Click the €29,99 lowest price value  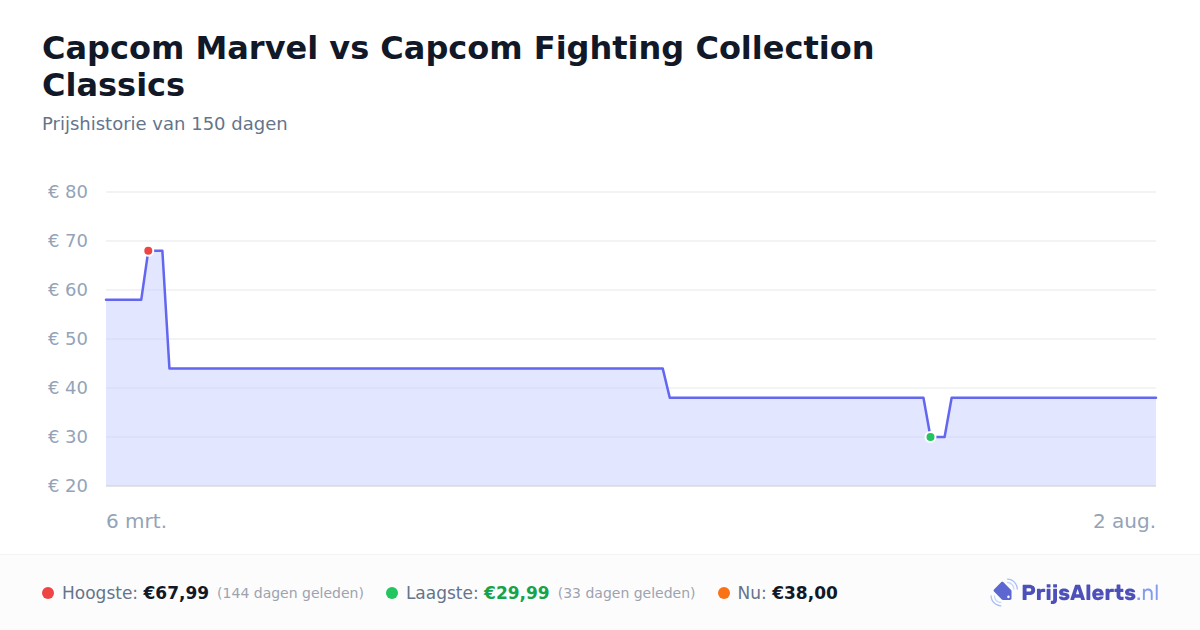tap(517, 593)
